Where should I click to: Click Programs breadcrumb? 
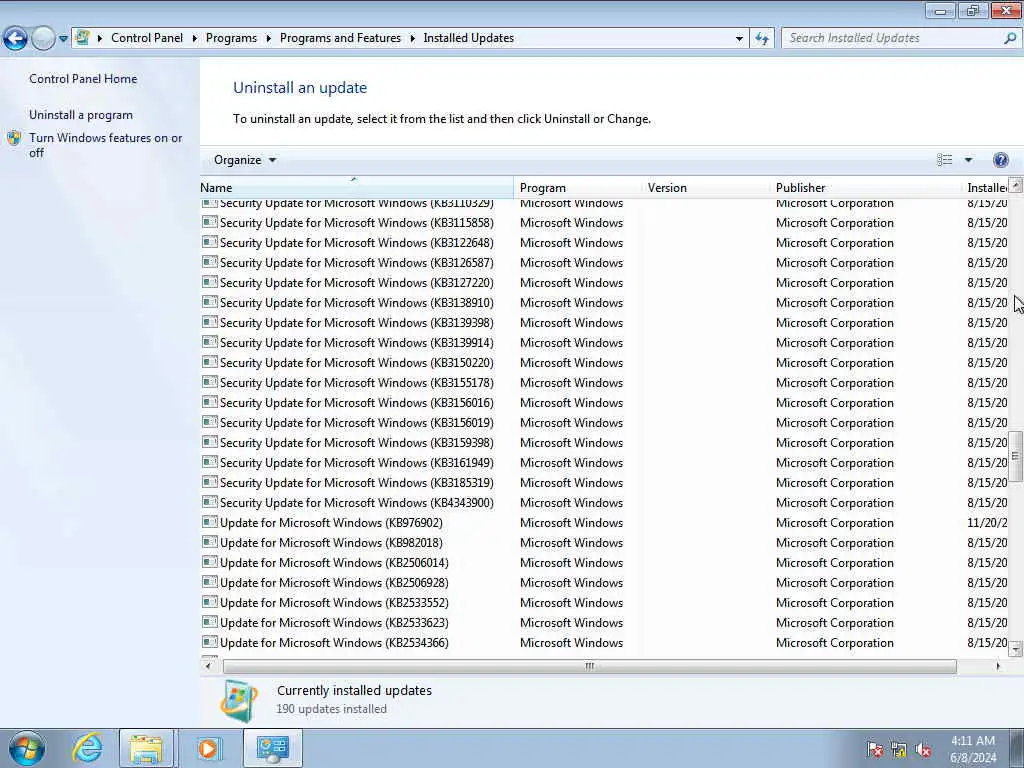point(231,38)
